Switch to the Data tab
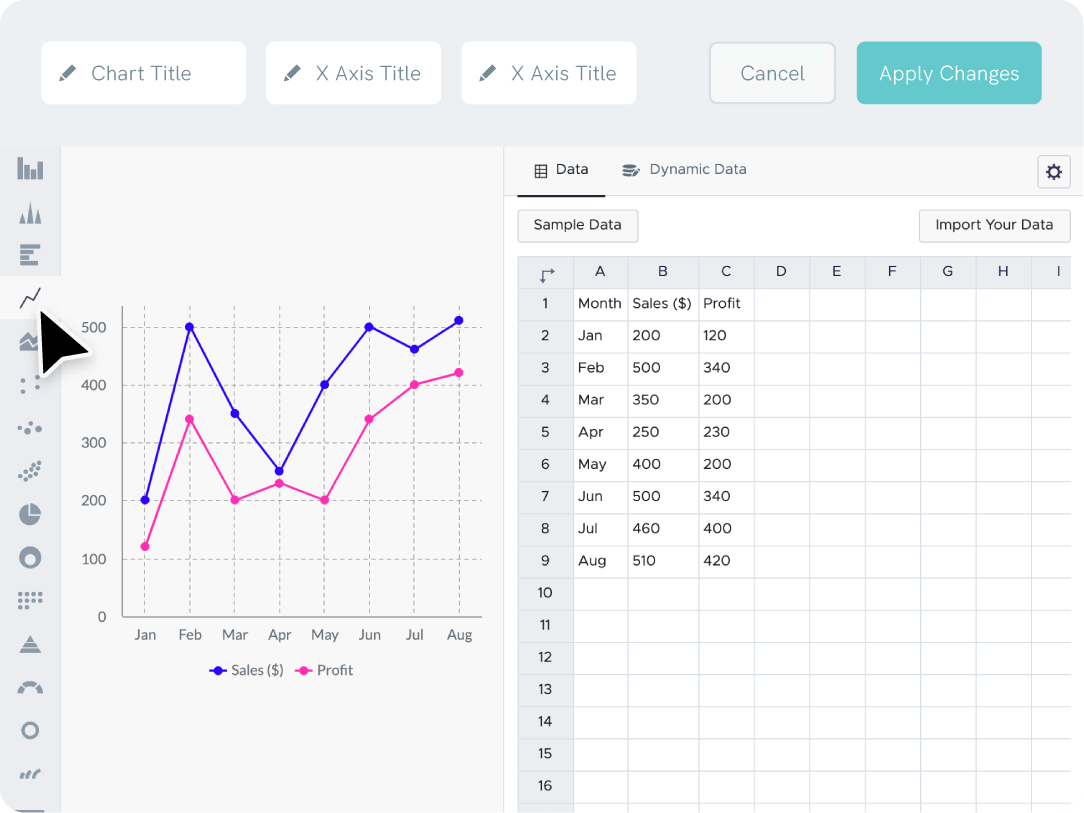Image resolution: width=1084 pixels, height=813 pixels. tap(561, 170)
